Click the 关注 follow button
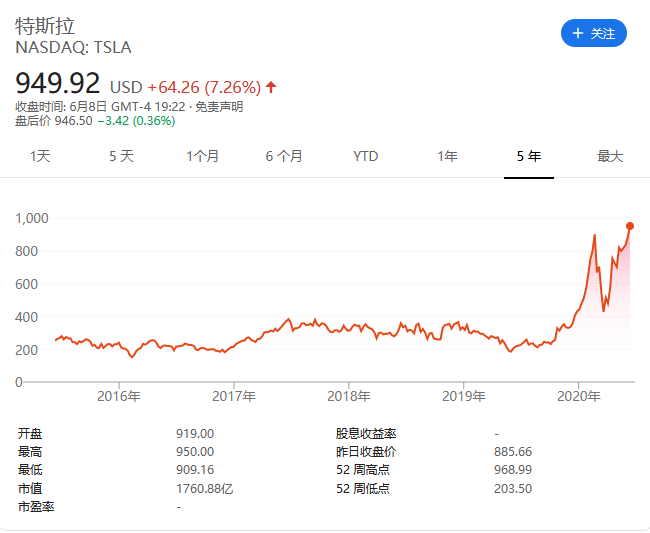650x533 pixels. (x=593, y=33)
